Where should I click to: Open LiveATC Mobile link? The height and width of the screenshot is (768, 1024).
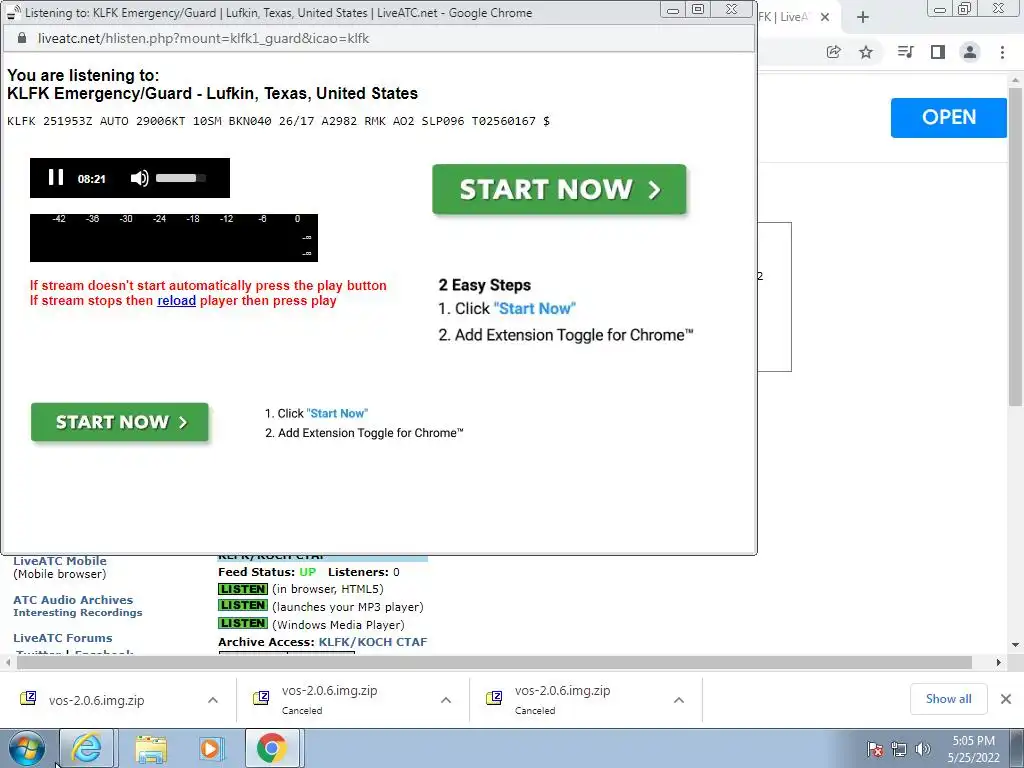point(60,561)
